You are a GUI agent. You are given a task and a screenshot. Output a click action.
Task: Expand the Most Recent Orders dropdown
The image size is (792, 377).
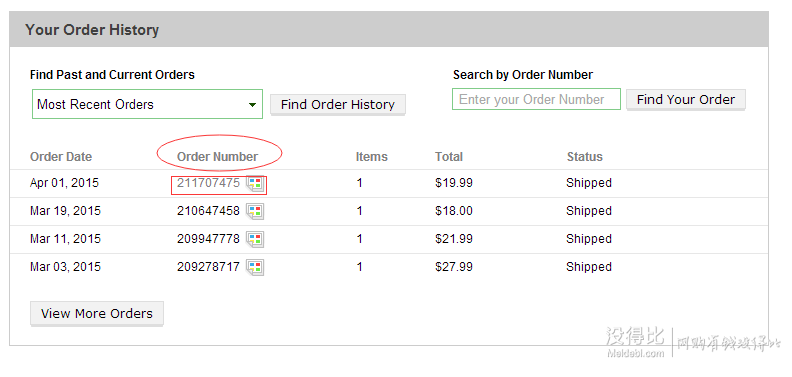147,104
